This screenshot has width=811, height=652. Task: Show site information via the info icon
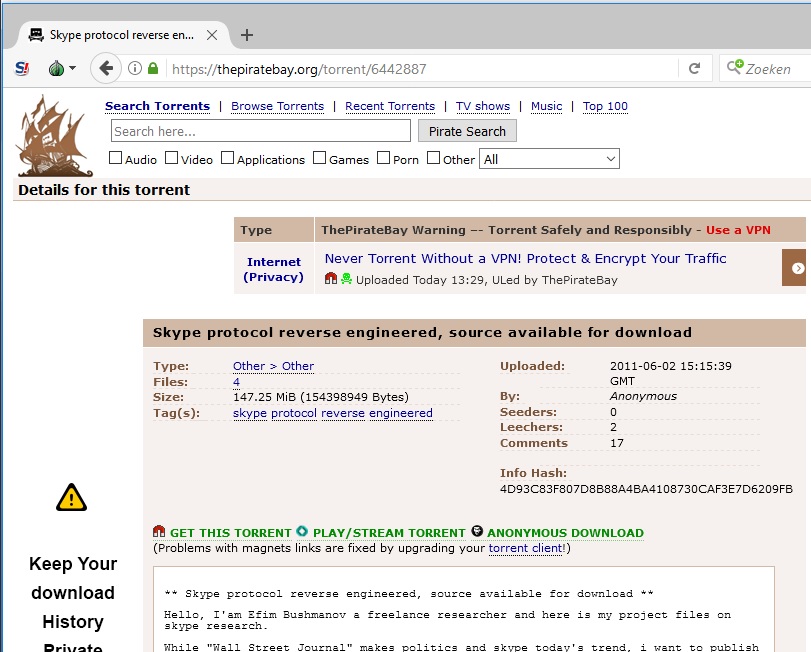click(134, 68)
